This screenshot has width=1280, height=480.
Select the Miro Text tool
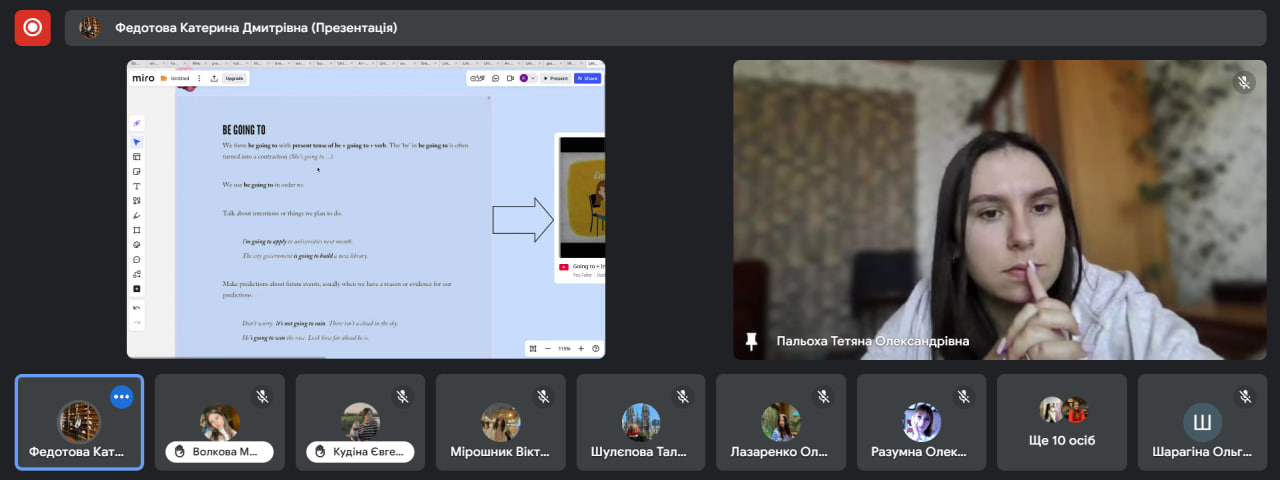(x=137, y=186)
